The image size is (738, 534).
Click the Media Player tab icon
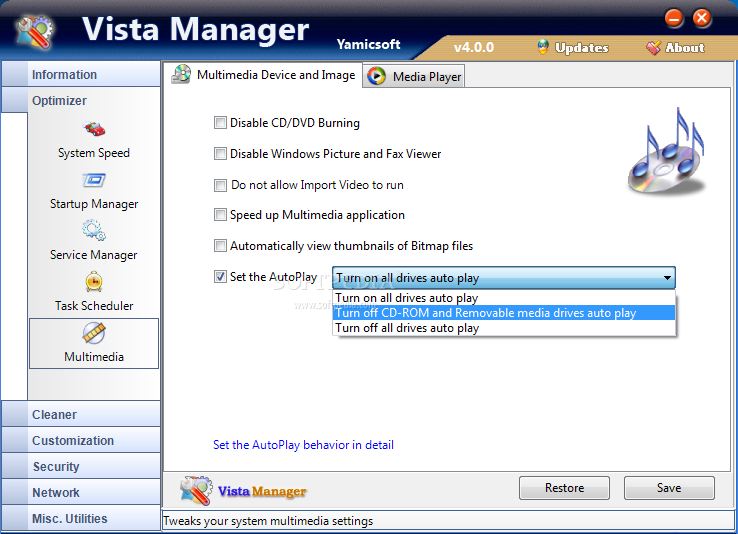pyautogui.click(x=376, y=76)
